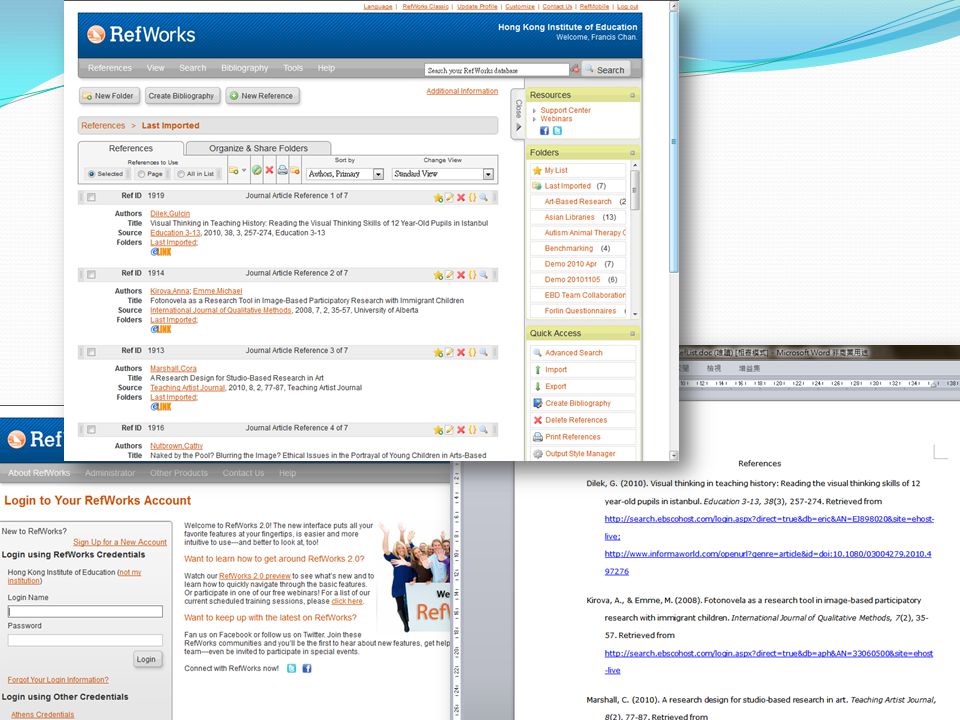The height and width of the screenshot is (720, 960).
Task: Check the box for Ref ID 1919
Action: pyautogui.click(x=91, y=197)
